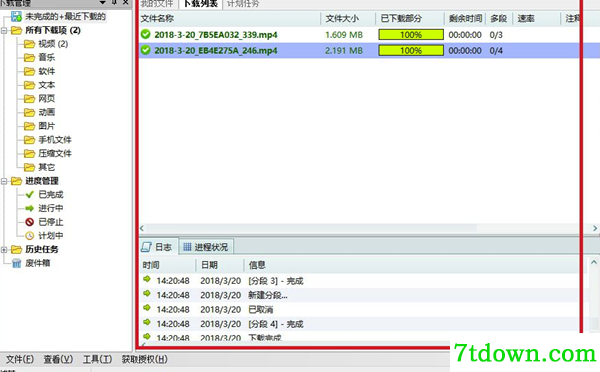Viewport: 600px width, 372px height.
Task: Click the 历史任务 folder icon
Action: click(16, 250)
